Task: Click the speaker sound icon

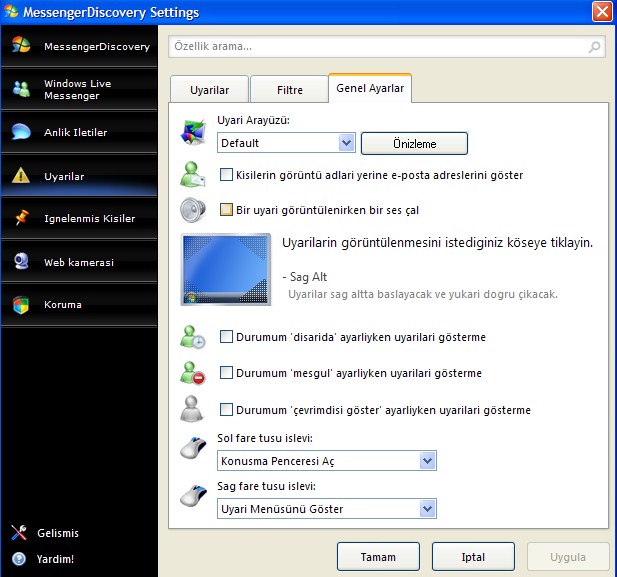Action: pos(193,210)
